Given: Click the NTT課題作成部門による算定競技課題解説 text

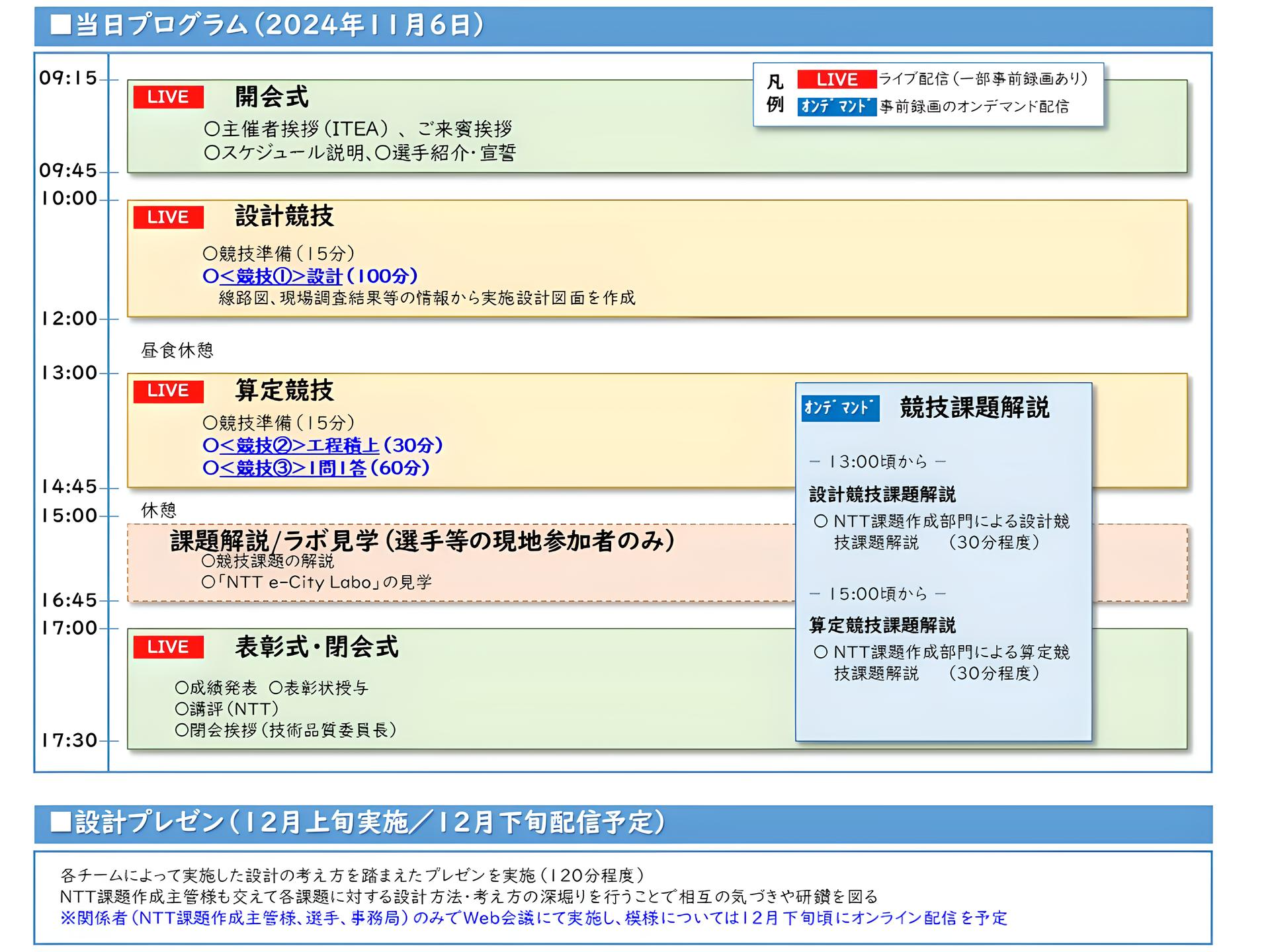Looking at the screenshot, I should coord(941,663).
